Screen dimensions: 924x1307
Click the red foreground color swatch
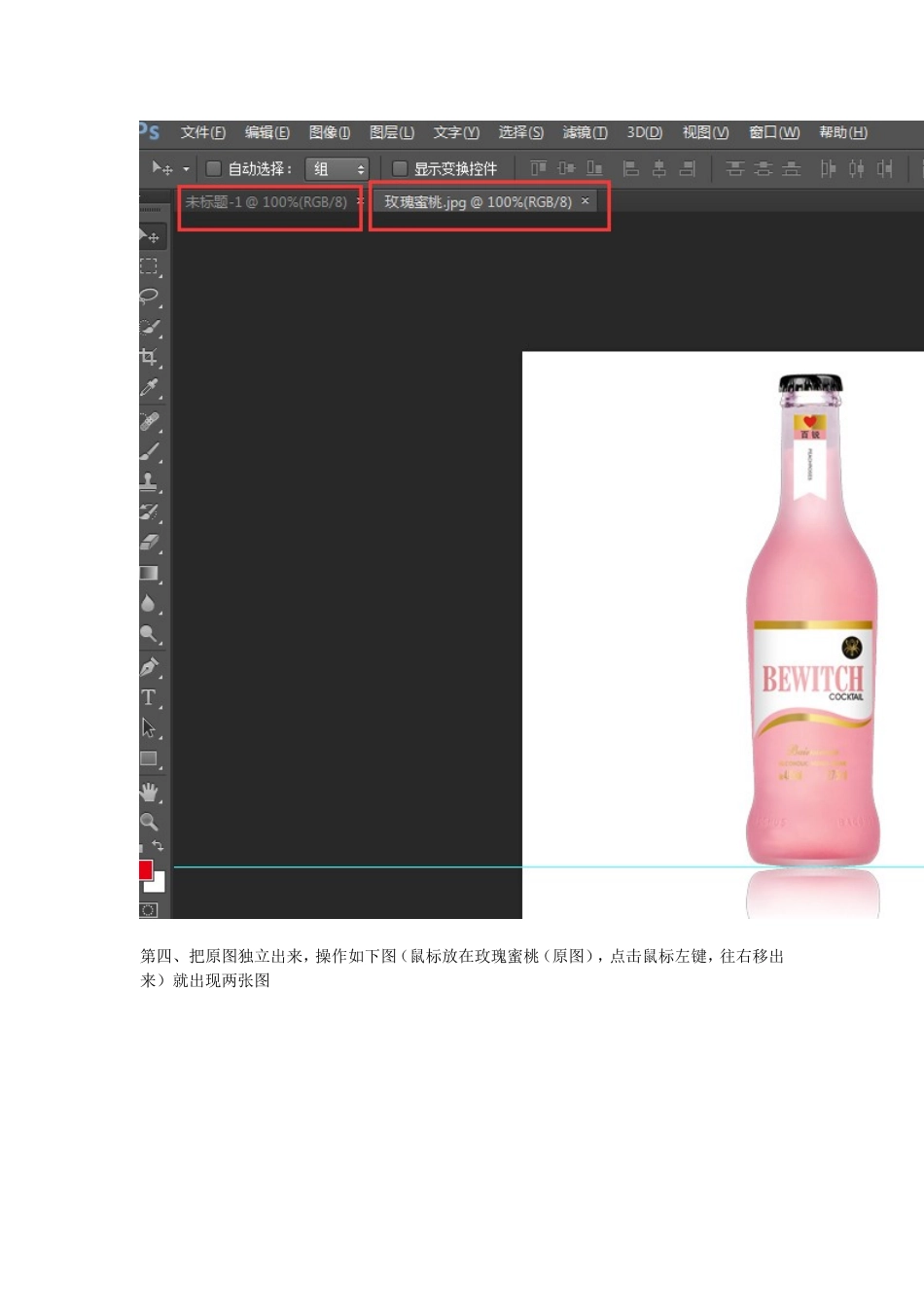(145, 869)
